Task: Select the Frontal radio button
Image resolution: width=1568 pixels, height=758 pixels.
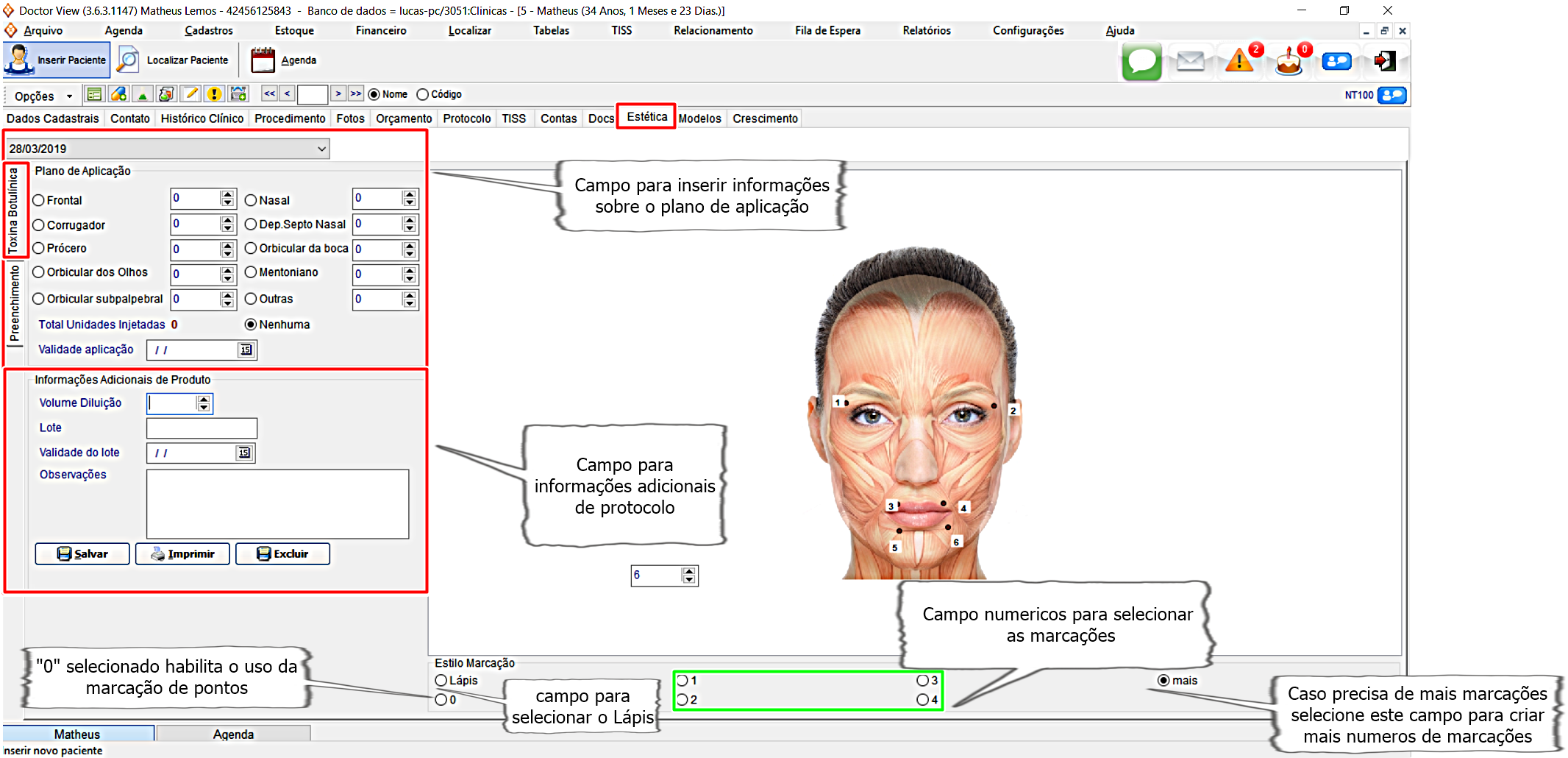Action: 39,200
